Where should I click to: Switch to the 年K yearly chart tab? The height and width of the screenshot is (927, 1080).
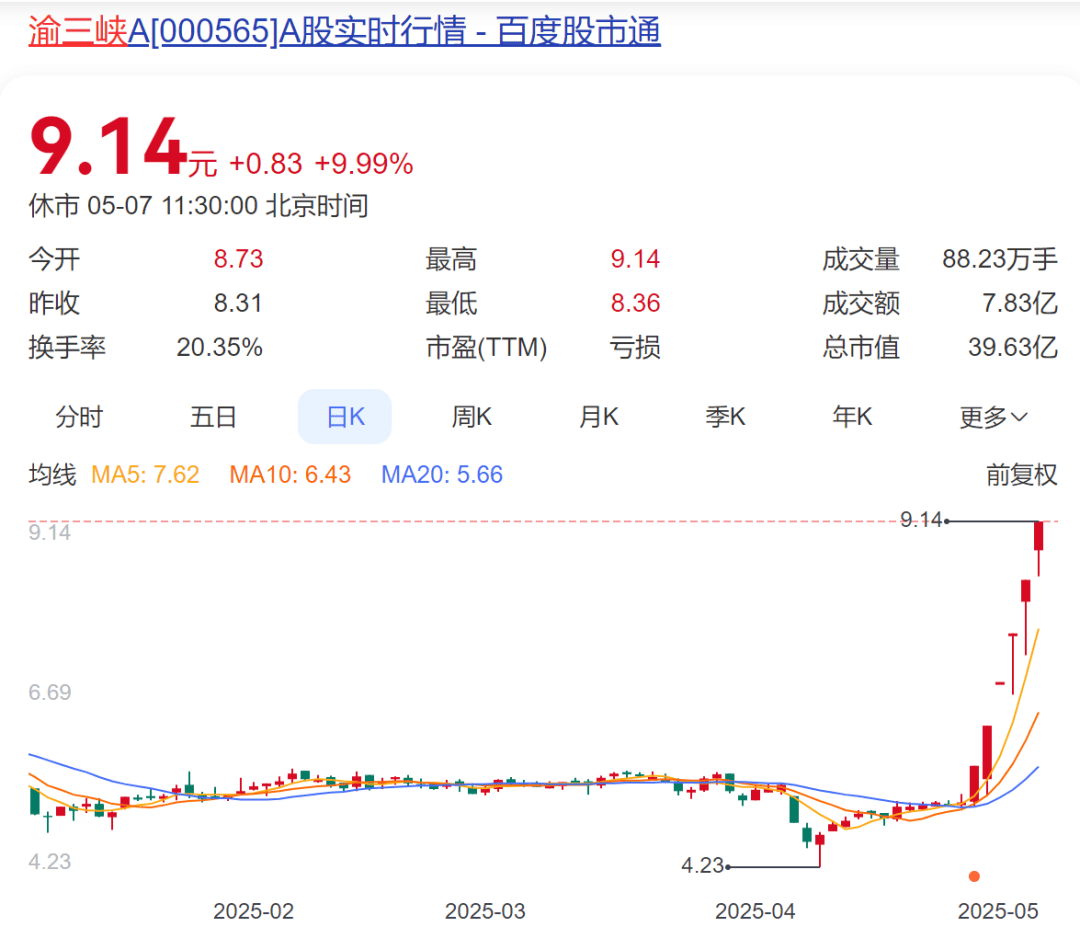pos(852,417)
